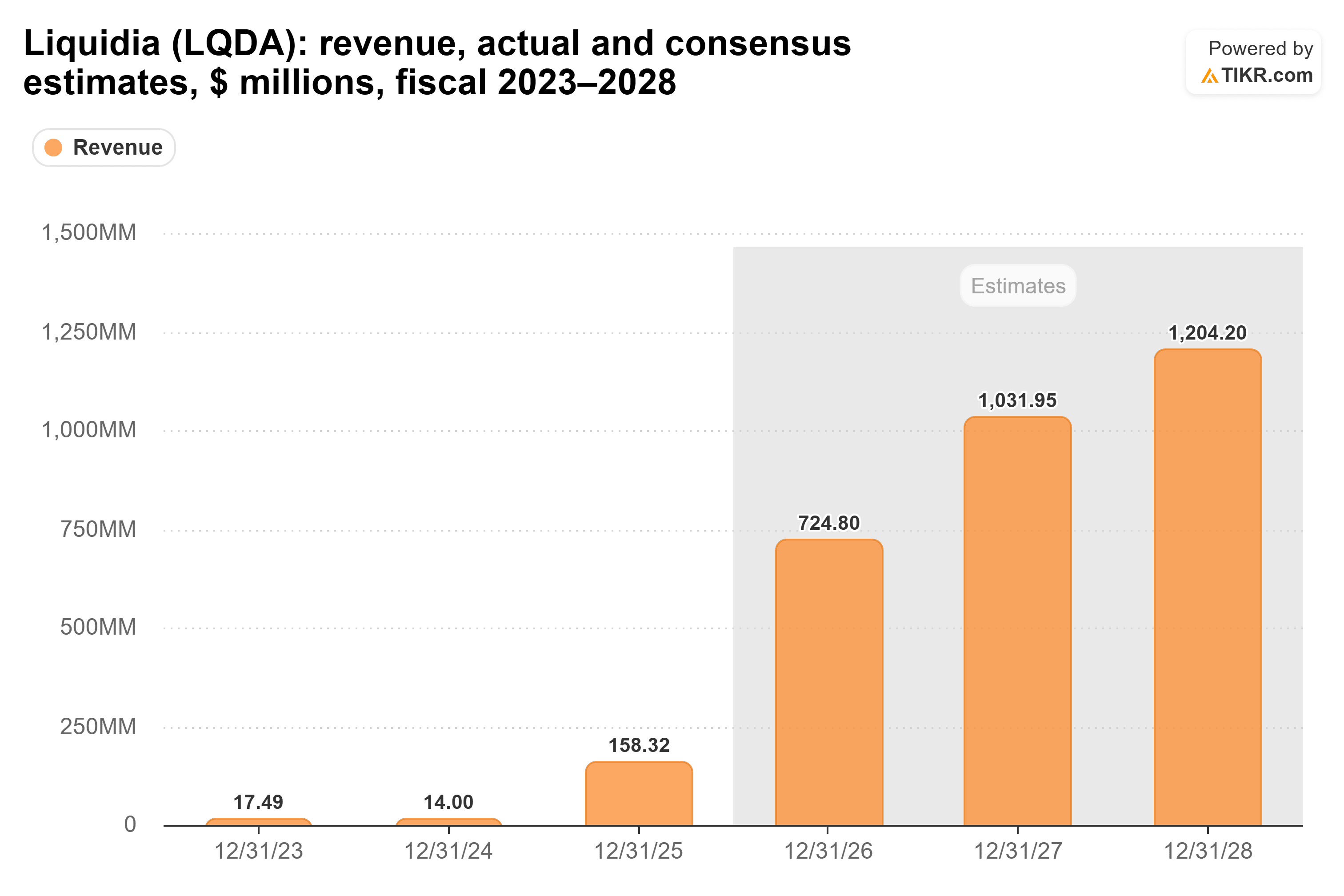Viewport: 1344px width, 896px height.
Task: Click the 1,000MM y-axis label
Action: (x=89, y=430)
